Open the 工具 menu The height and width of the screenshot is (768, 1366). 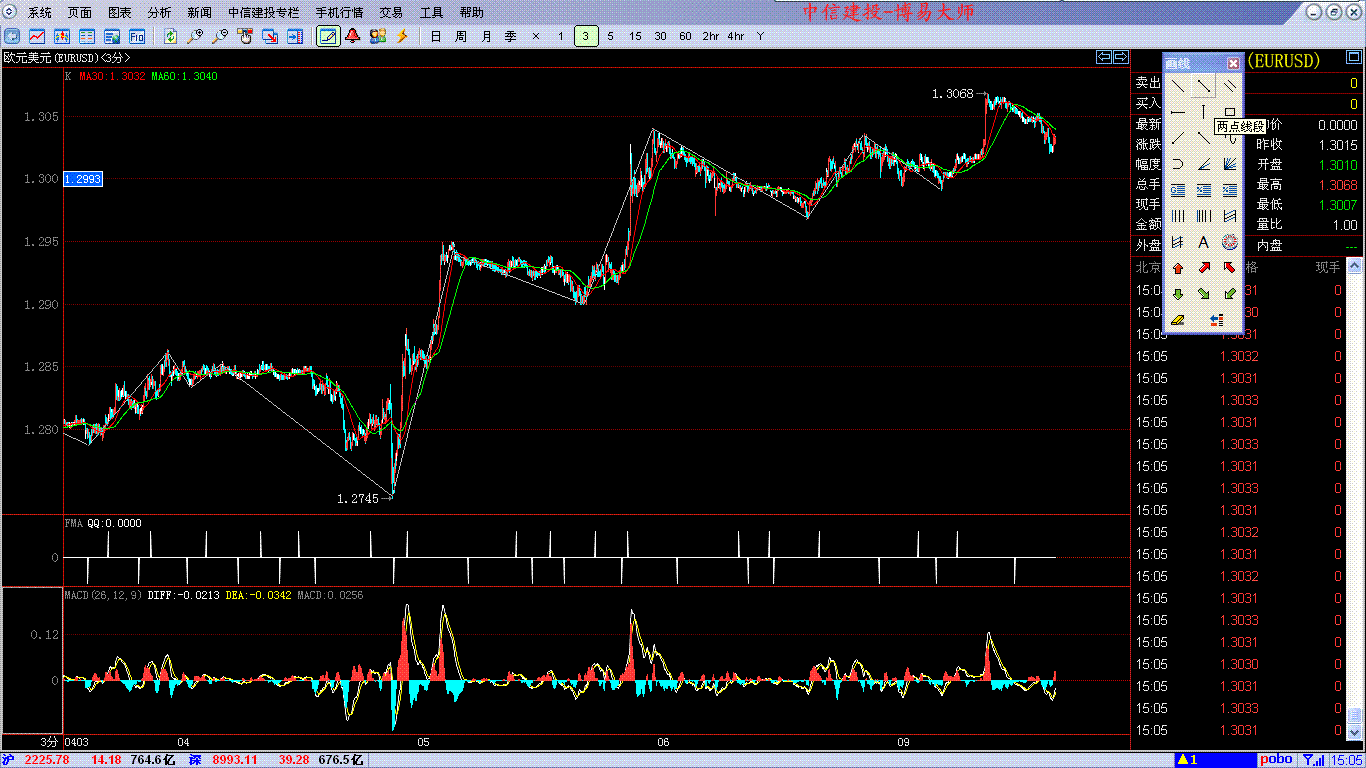(431, 13)
